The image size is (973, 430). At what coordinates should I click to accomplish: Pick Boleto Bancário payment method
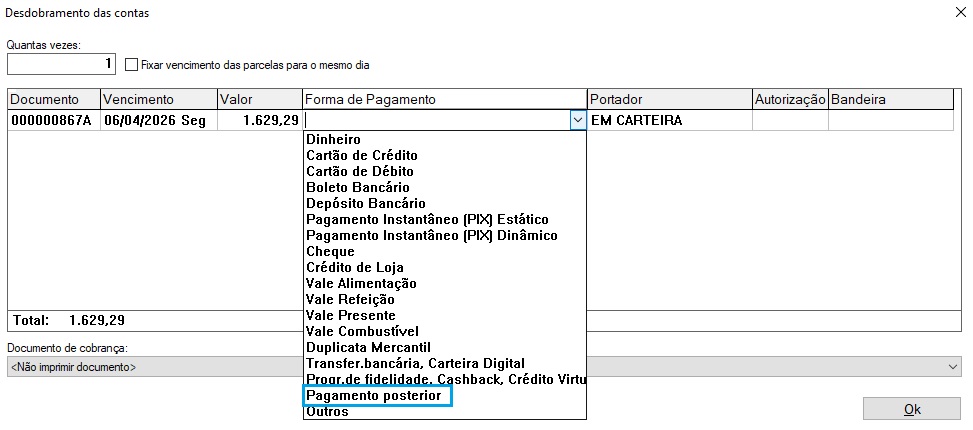pos(358,188)
